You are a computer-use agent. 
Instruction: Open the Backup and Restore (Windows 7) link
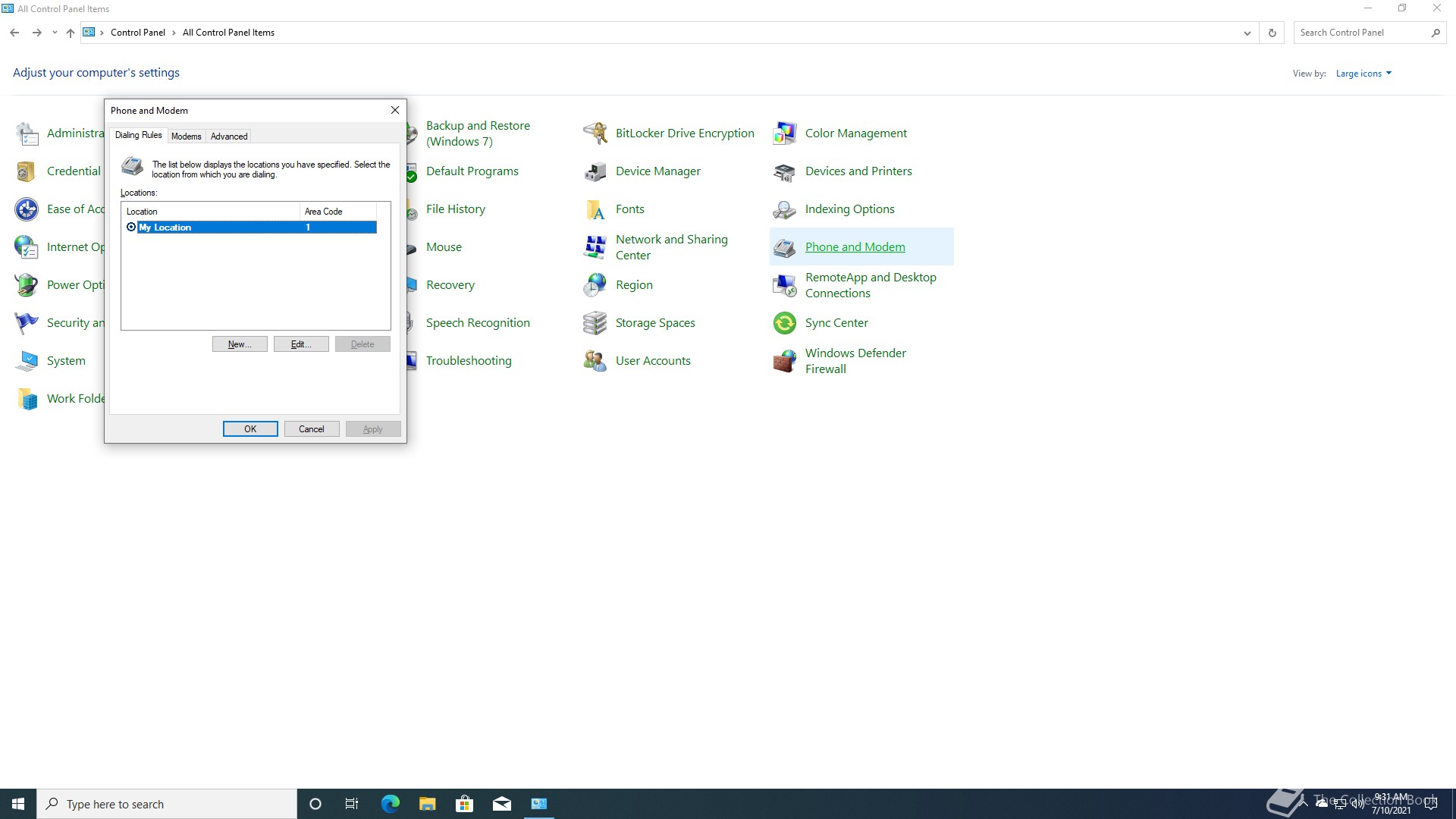pyautogui.click(x=478, y=133)
